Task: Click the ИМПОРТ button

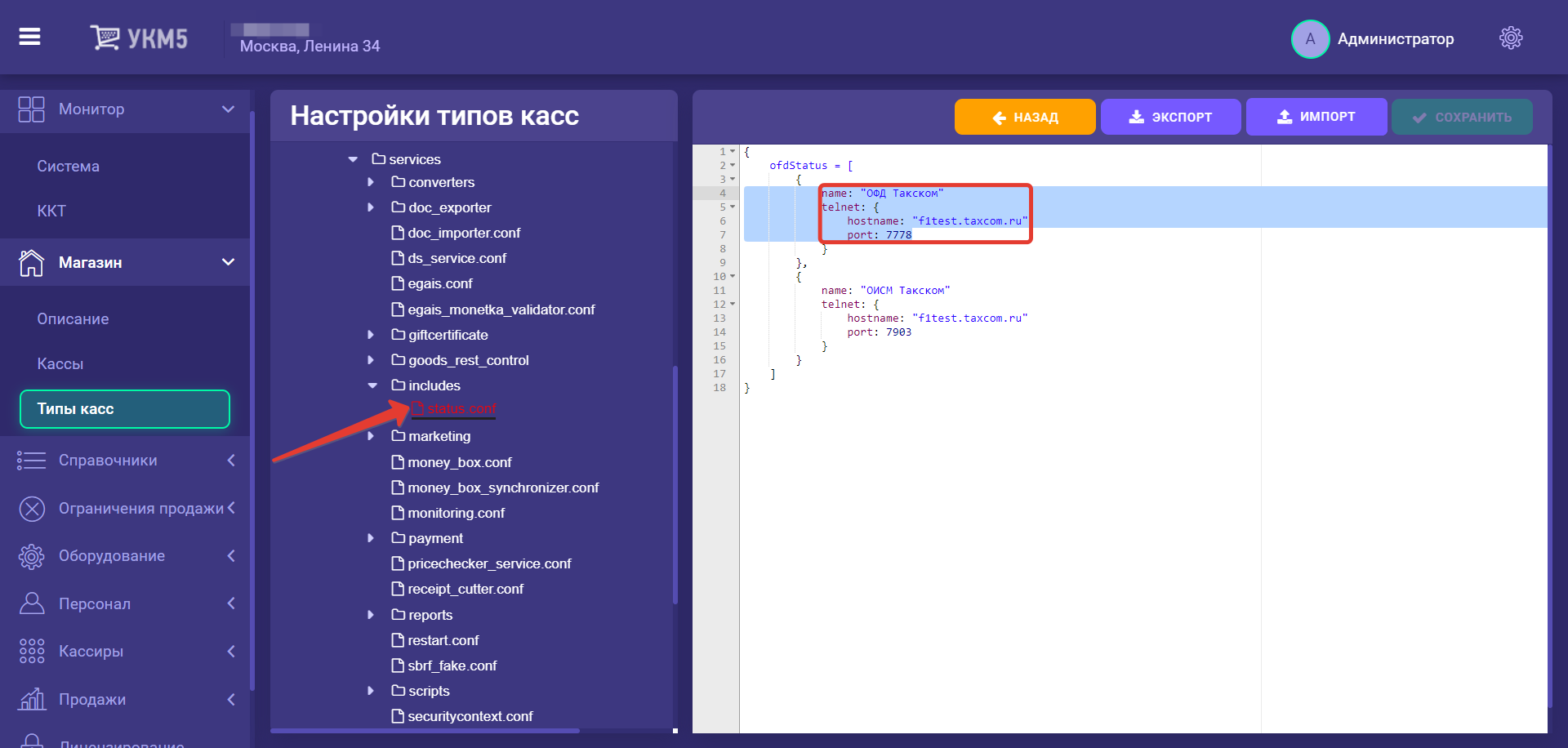Action: coord(1316,117)
